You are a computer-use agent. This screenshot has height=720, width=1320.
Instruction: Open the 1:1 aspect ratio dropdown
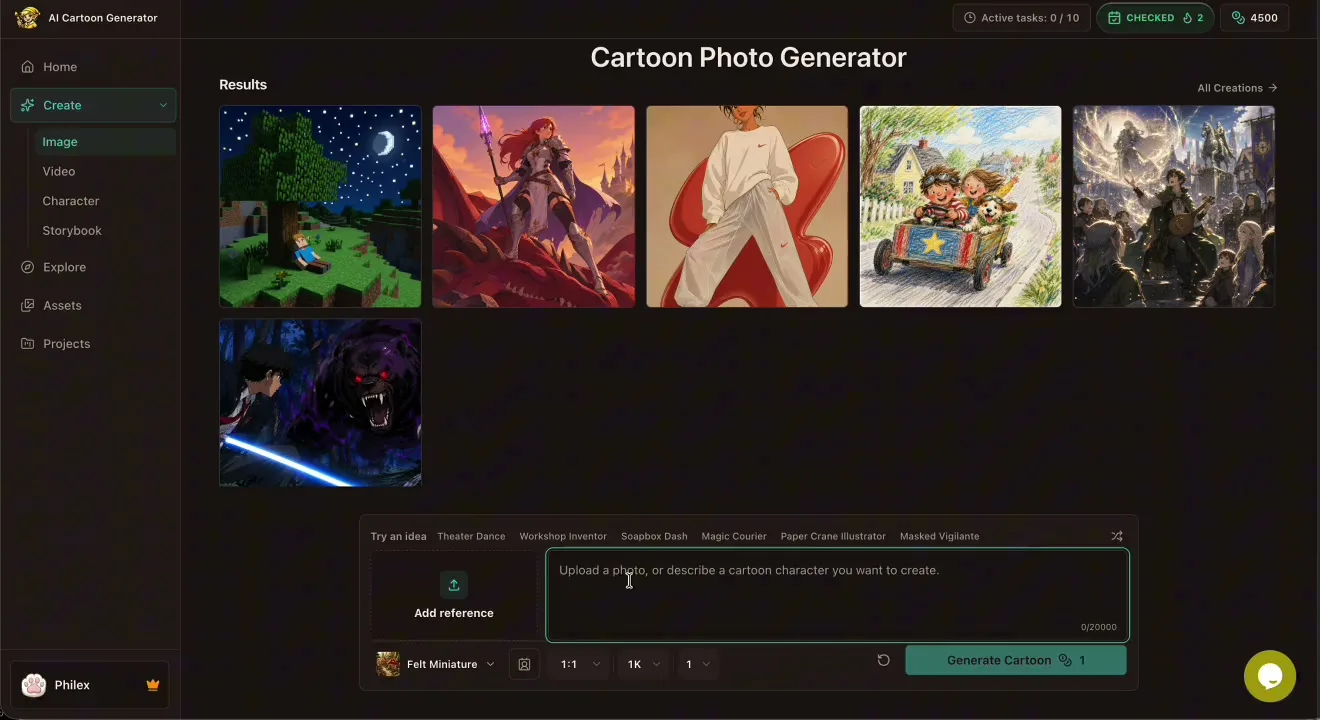580,664
